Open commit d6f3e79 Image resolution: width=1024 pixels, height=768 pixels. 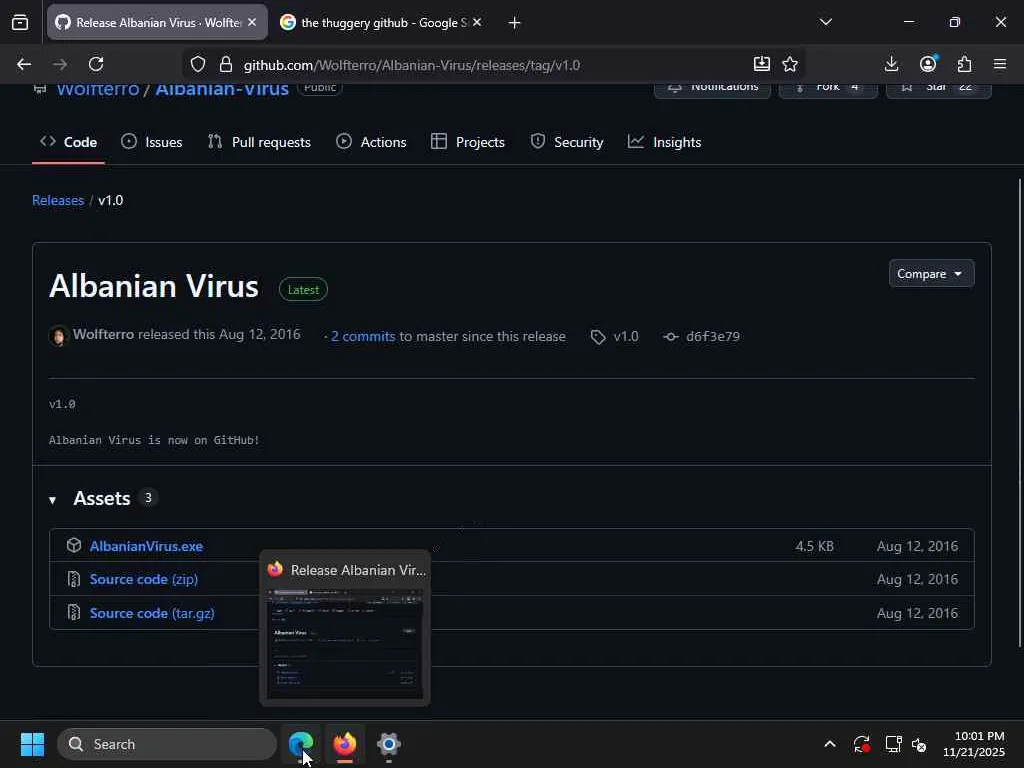712,336
